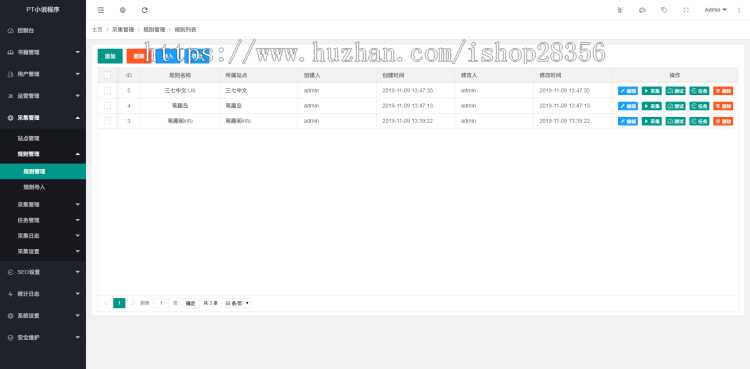Viewport: 750px width, 369px height.
Task: Expand the 采集日志 submenu
Action: click(x=43, y=236)
